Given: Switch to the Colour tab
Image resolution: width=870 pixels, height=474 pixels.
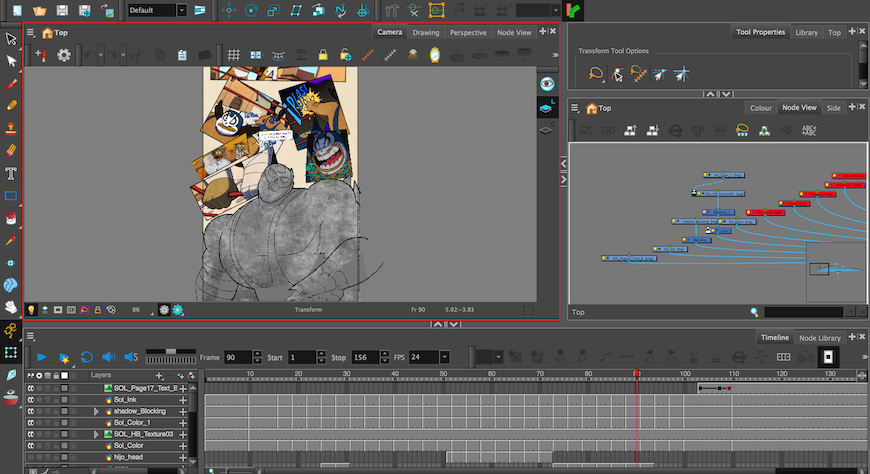Looking at the screenshot, I should [x=761, y=108].
